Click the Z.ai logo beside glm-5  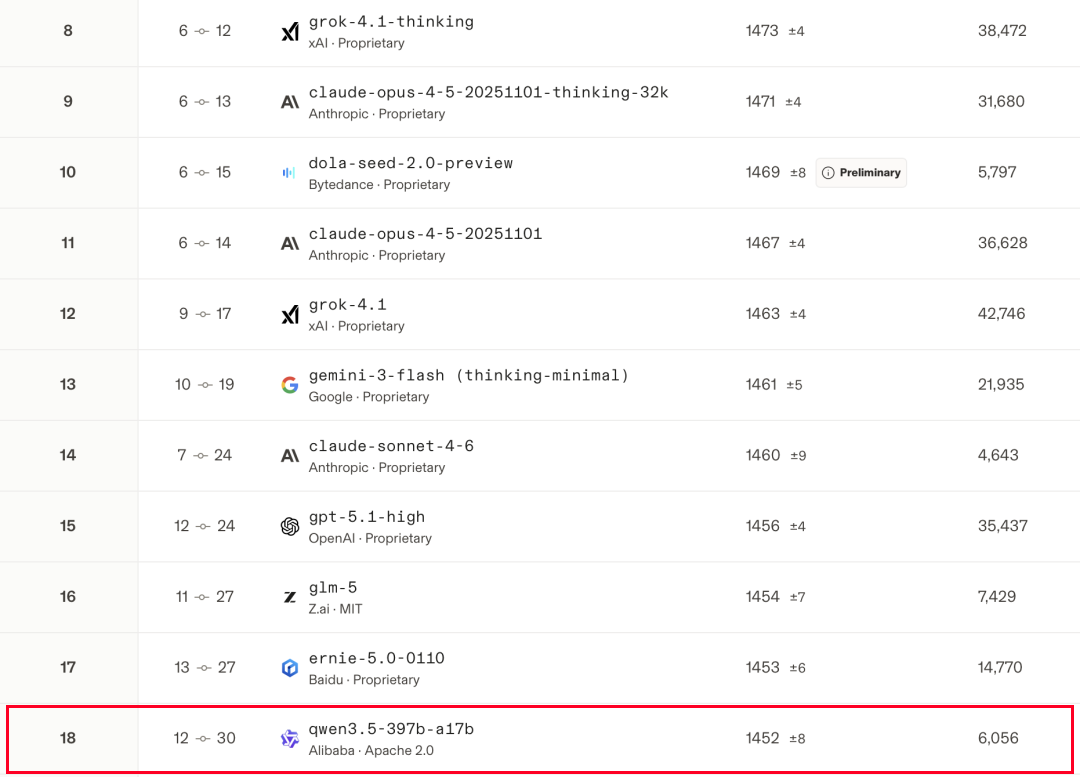tap(290, 597)
